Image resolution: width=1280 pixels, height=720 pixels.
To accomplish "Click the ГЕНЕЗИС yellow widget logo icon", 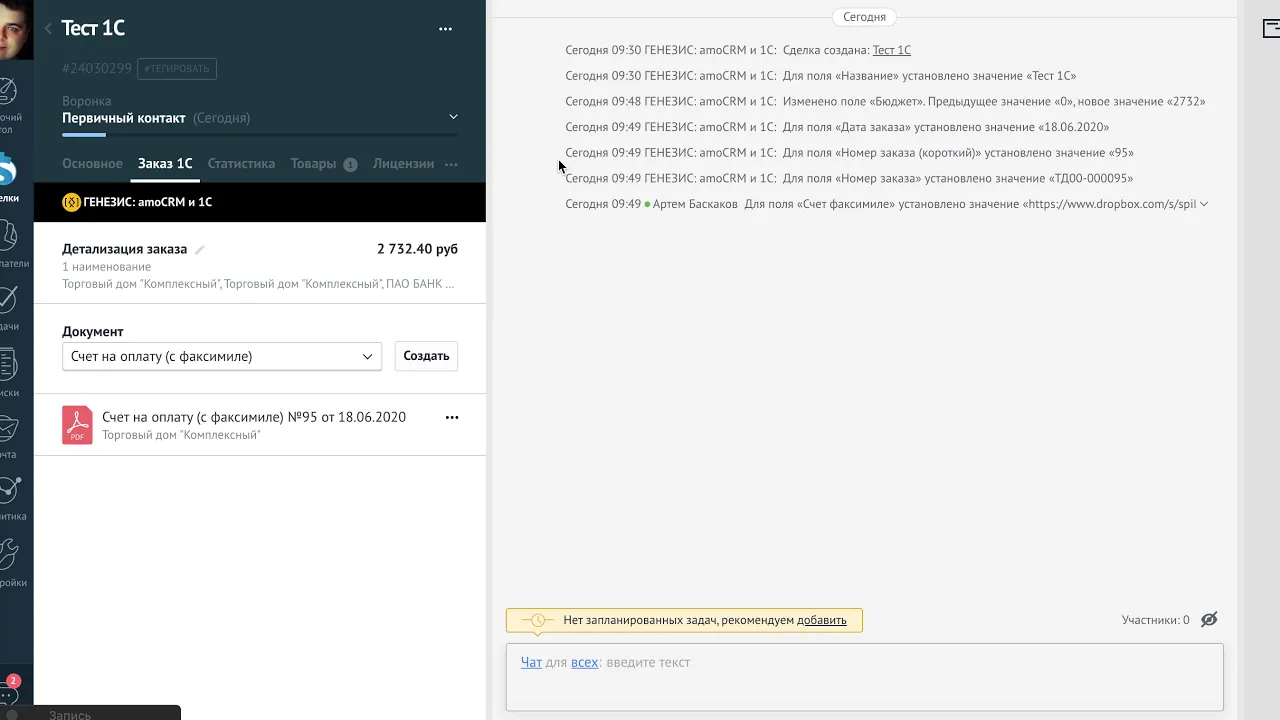I will click(71, 202).
